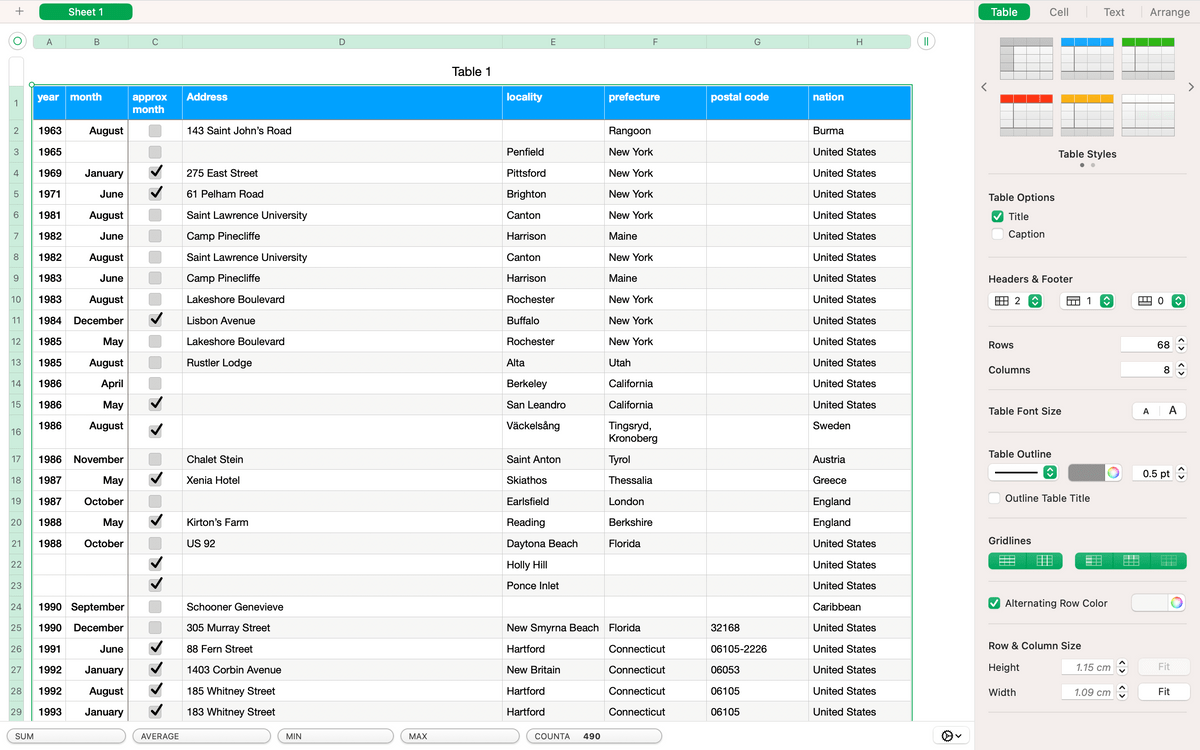Click the Fit button for Width
1200x750 pixels.
coord(1164,692)
